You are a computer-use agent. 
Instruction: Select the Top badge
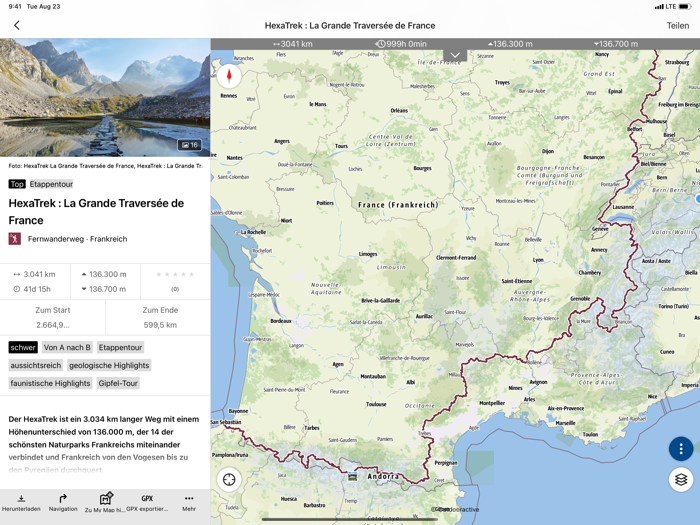17,184
